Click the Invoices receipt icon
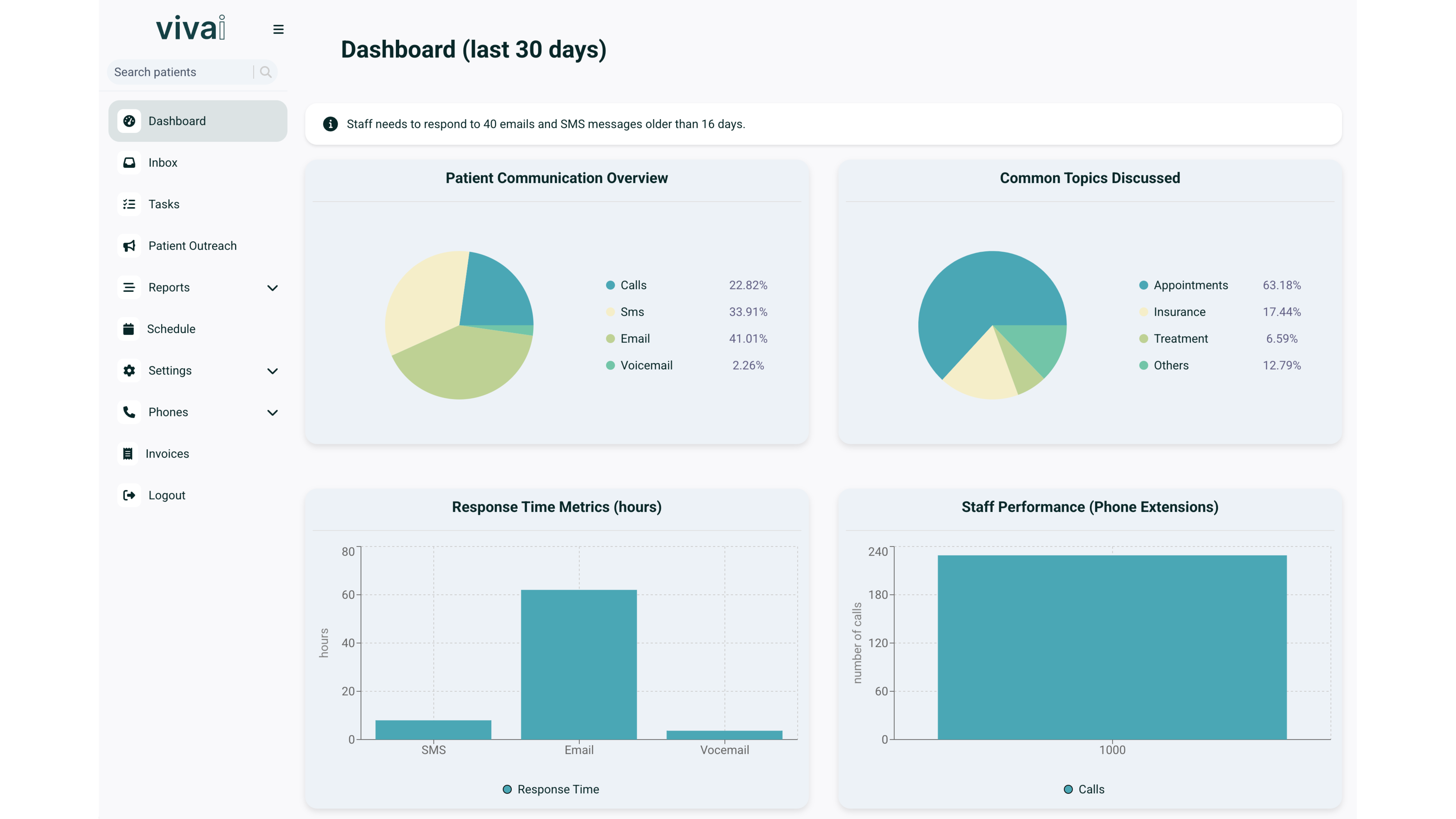Viewport: 1456px width, 819px height. point(128,454)
